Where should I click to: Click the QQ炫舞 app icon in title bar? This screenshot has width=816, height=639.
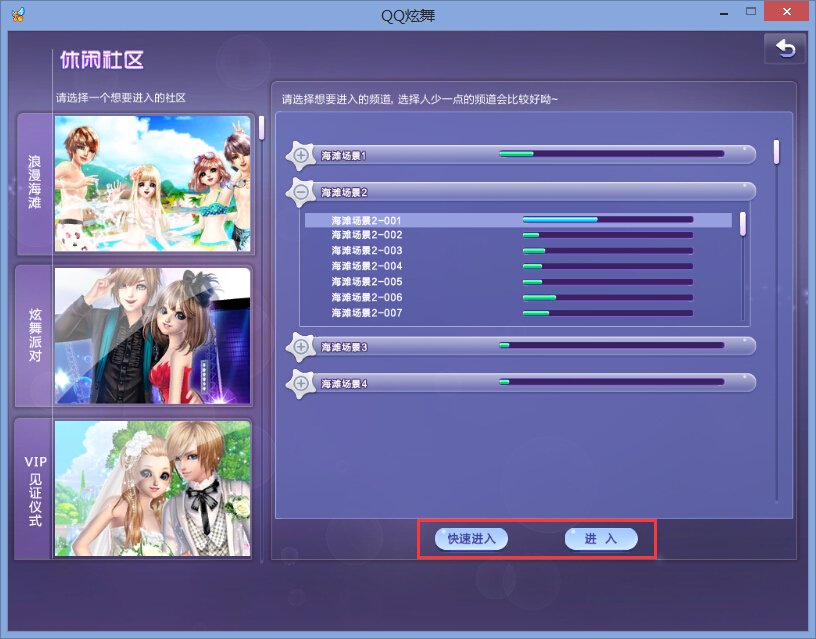(18, 14)
